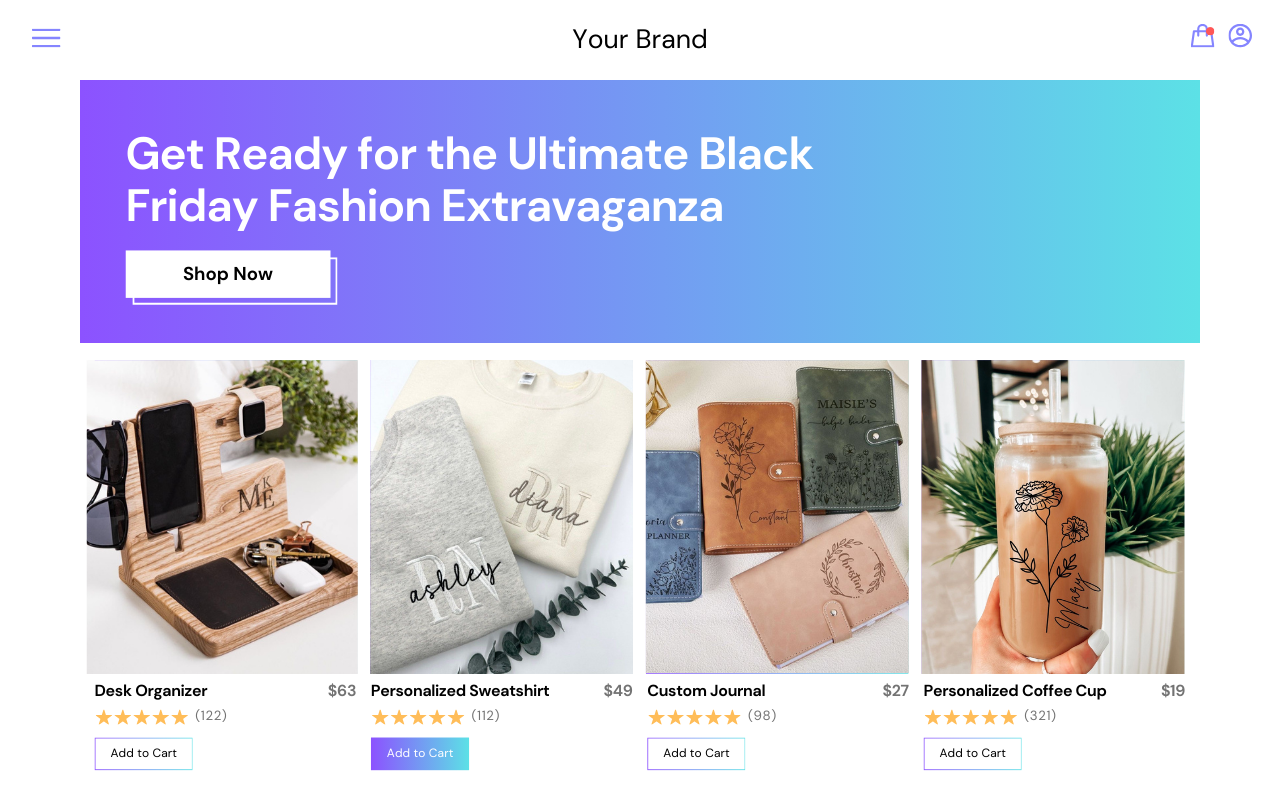The image size is (1280, 800).
Task: Click the Desk Organizer star rating
Action: [x=141, y=717]
